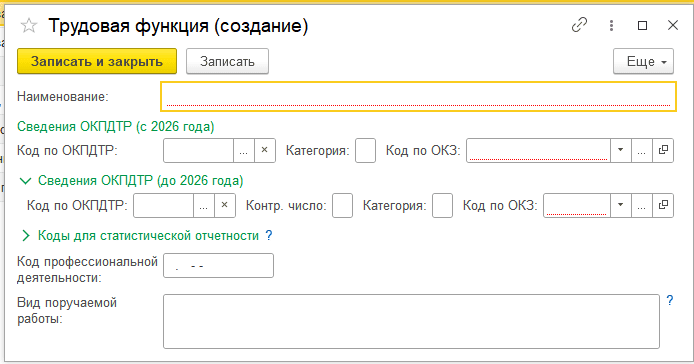
Task: Open ОКЗ item form (с 2026 года)
Action: click(x=663, y=151)
